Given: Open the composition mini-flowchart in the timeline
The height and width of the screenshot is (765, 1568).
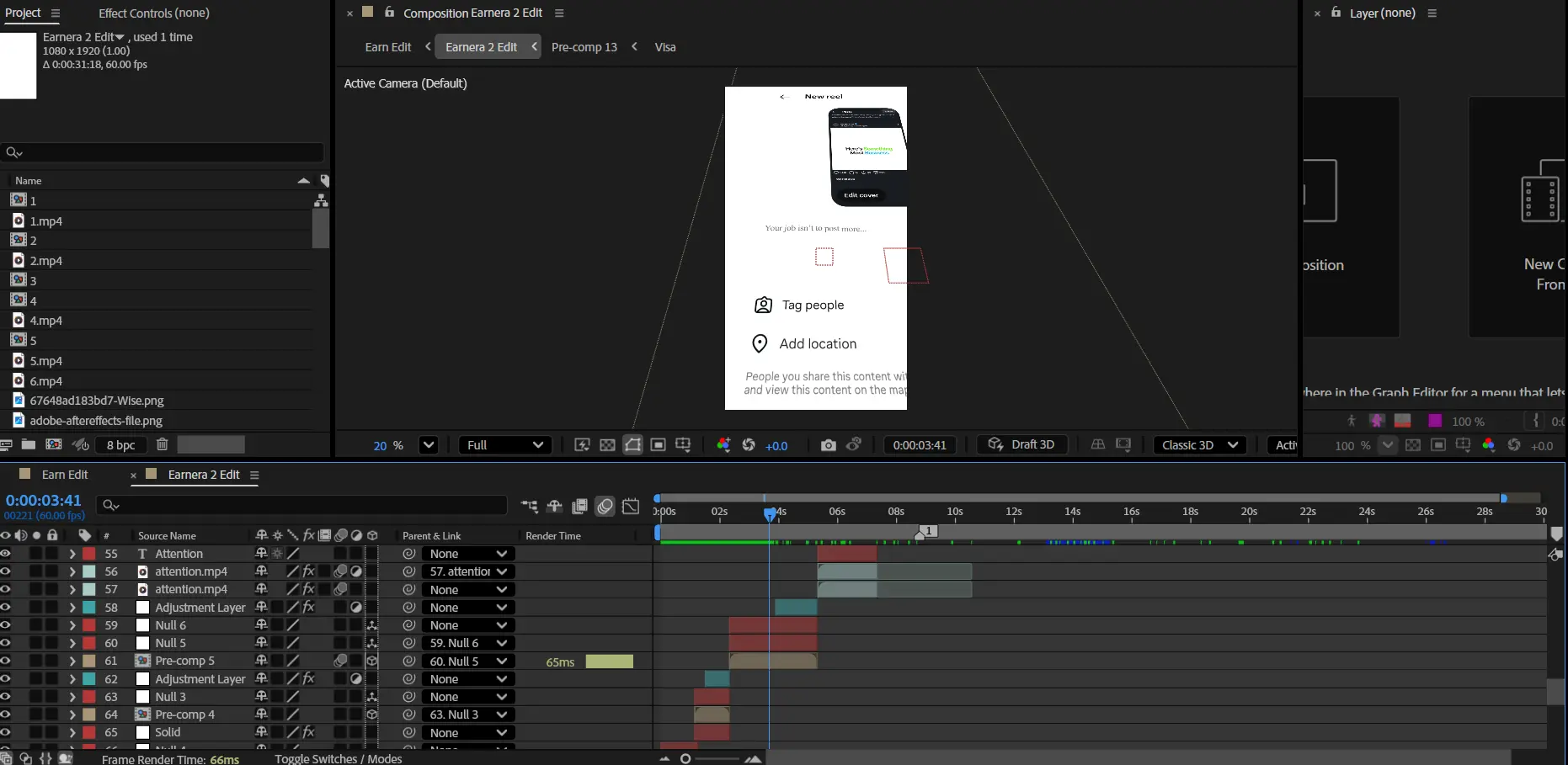Looking at the screenshot, I should point(529,507).
